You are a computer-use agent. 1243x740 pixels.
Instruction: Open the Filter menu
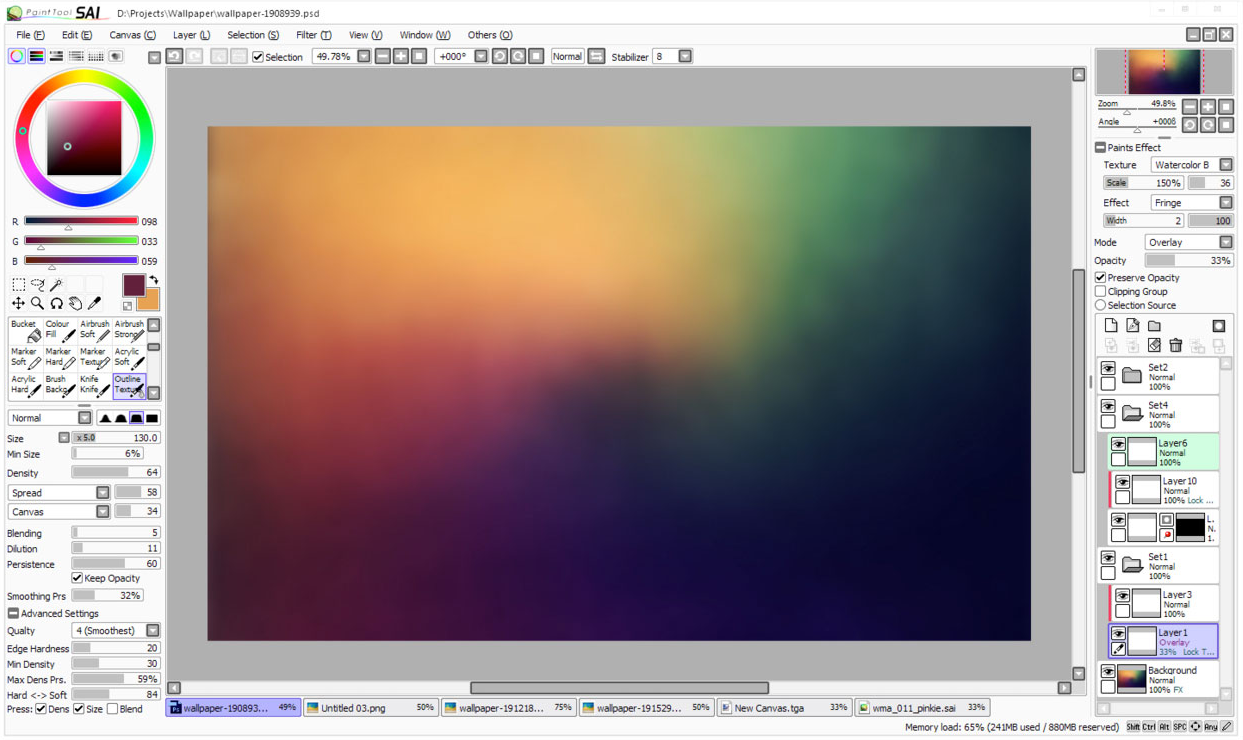313,35
